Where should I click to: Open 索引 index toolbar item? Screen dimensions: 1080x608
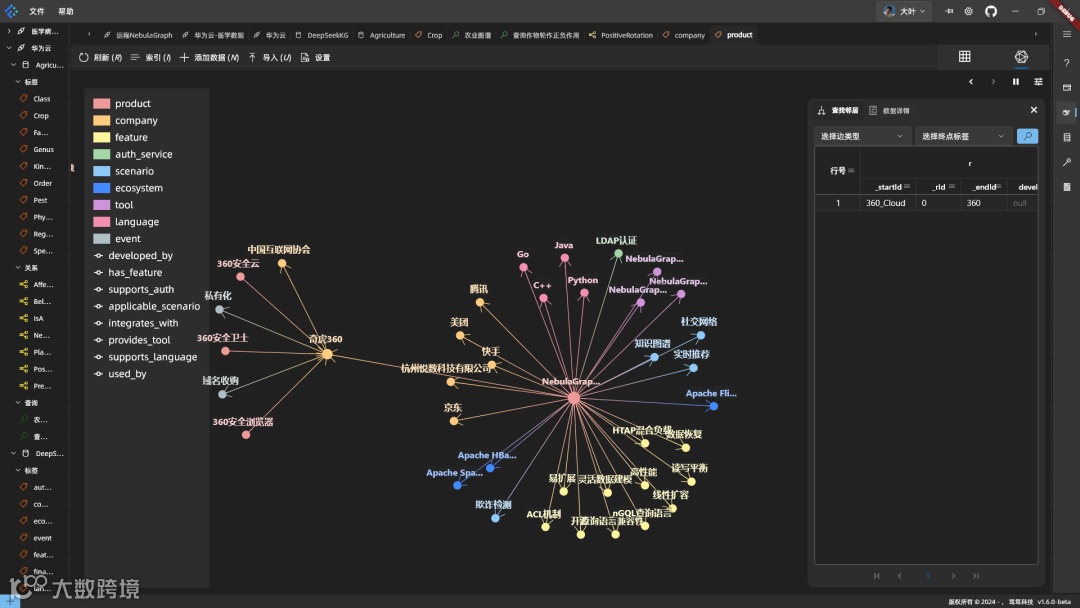(x=150, y=58)
